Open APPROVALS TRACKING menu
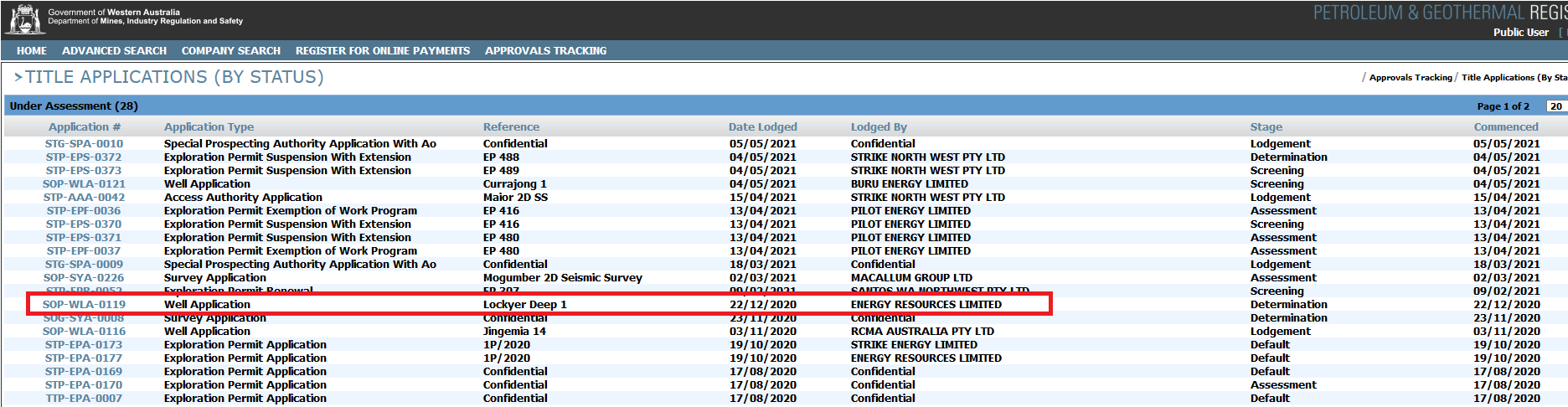 [546, 51]
